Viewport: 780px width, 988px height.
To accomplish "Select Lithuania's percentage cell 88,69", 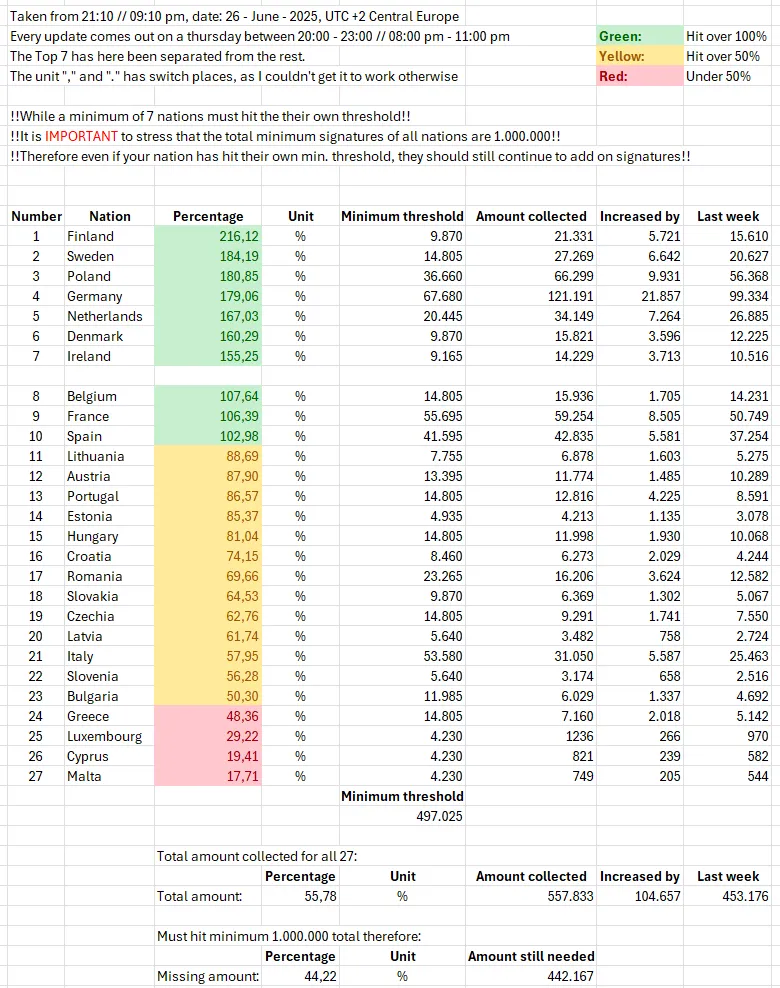I will tap(208, 456).
